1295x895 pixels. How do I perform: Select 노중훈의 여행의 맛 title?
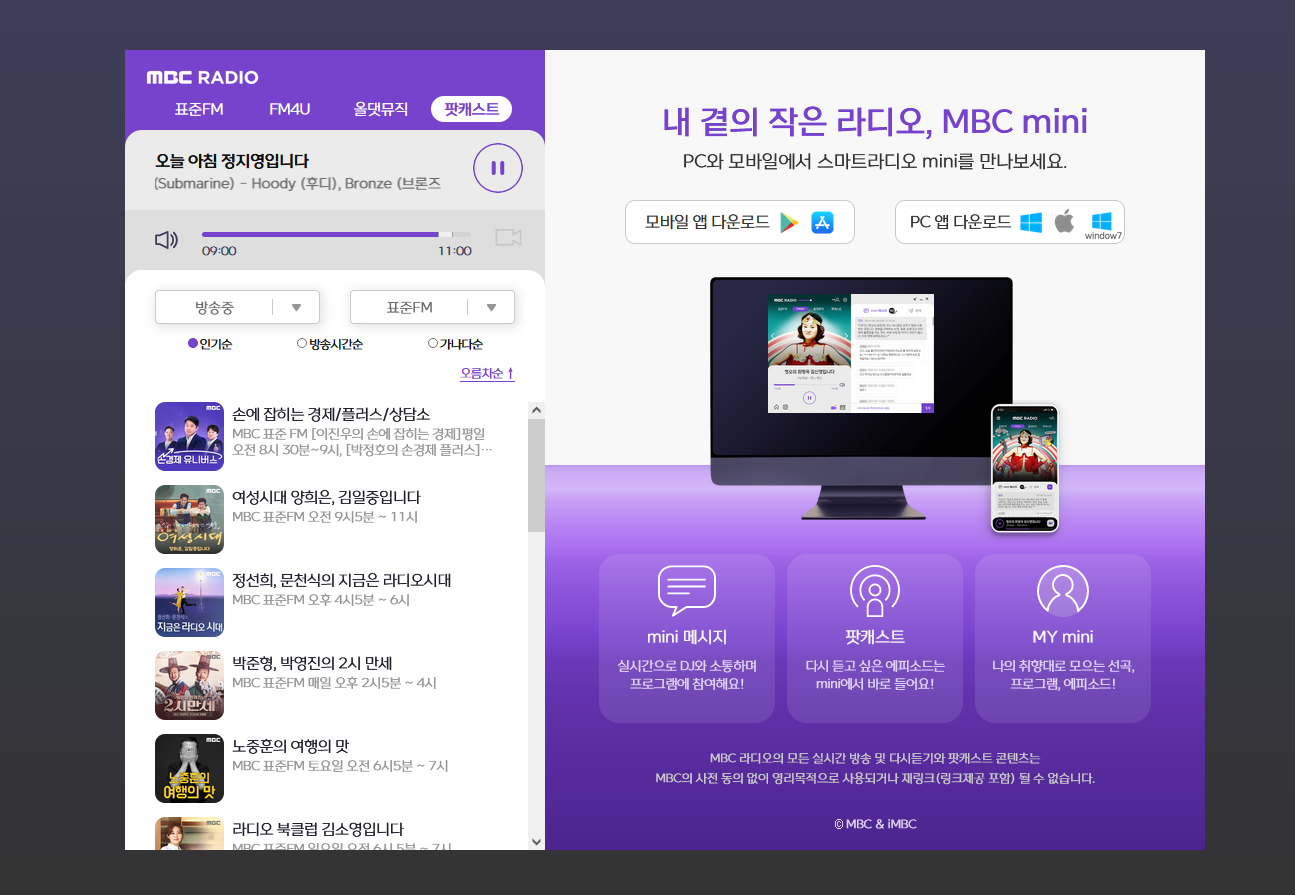[x=290, y=746]
